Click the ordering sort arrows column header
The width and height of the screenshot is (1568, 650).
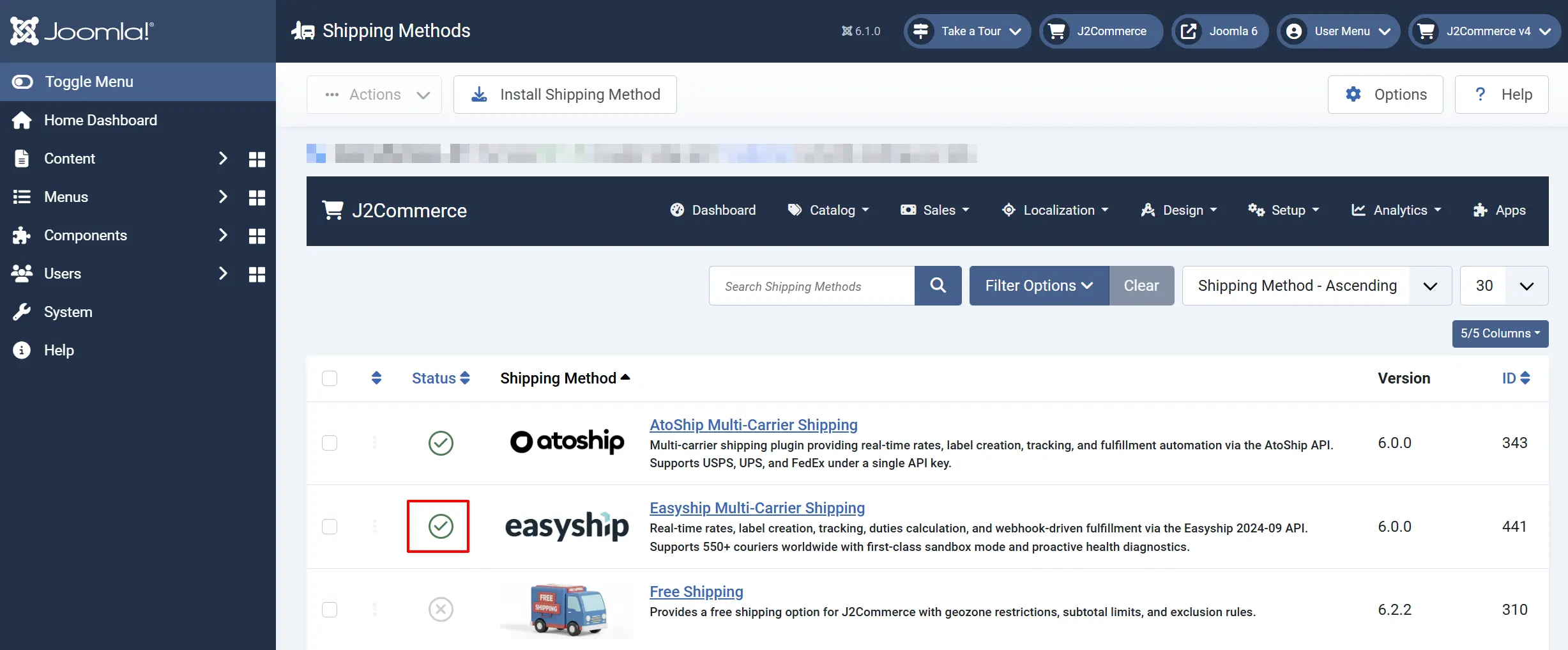click(376, 378)
